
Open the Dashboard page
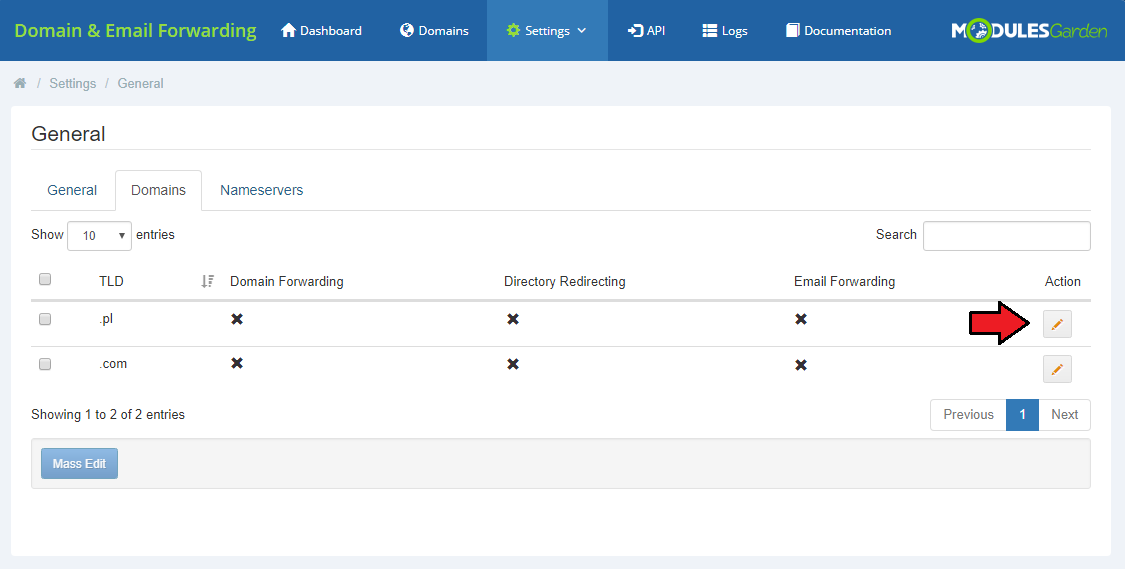click(x=321, y=31)
